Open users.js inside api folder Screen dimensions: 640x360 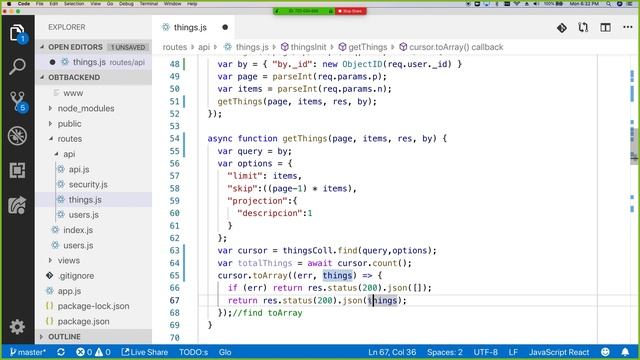tap(83, 215)
